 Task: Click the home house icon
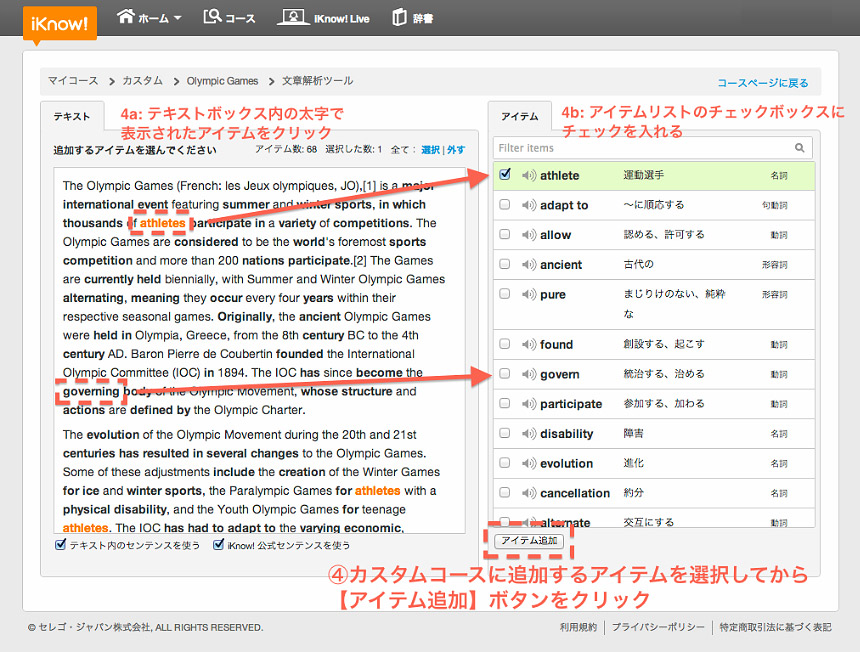(x=126, y=16)
